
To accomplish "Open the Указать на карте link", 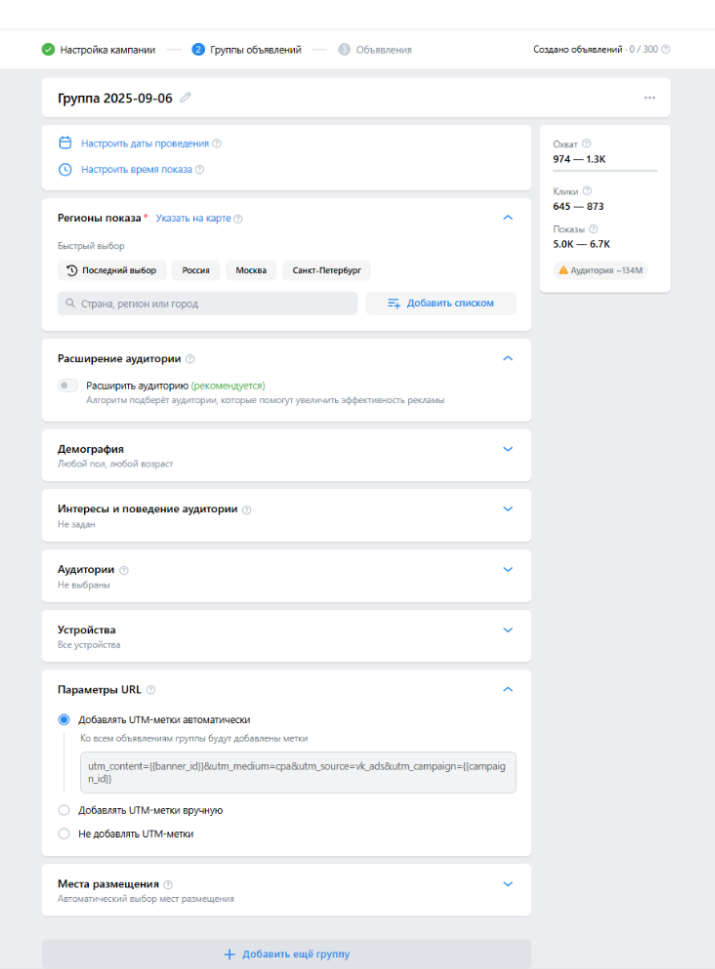I will [x=193, y=218].
